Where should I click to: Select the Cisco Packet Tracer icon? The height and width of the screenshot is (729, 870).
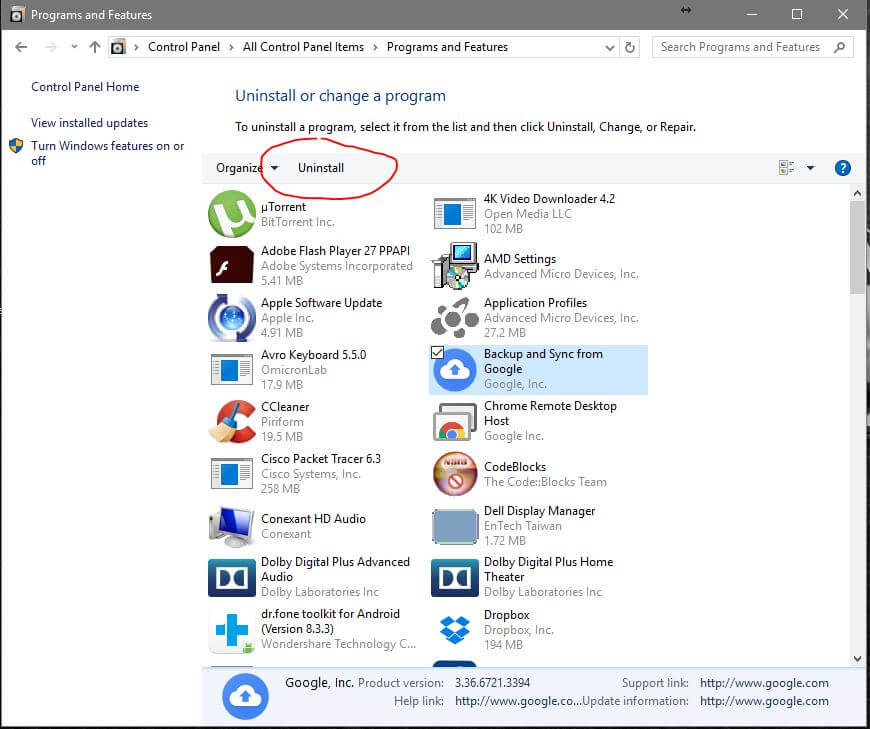[232, 473]
